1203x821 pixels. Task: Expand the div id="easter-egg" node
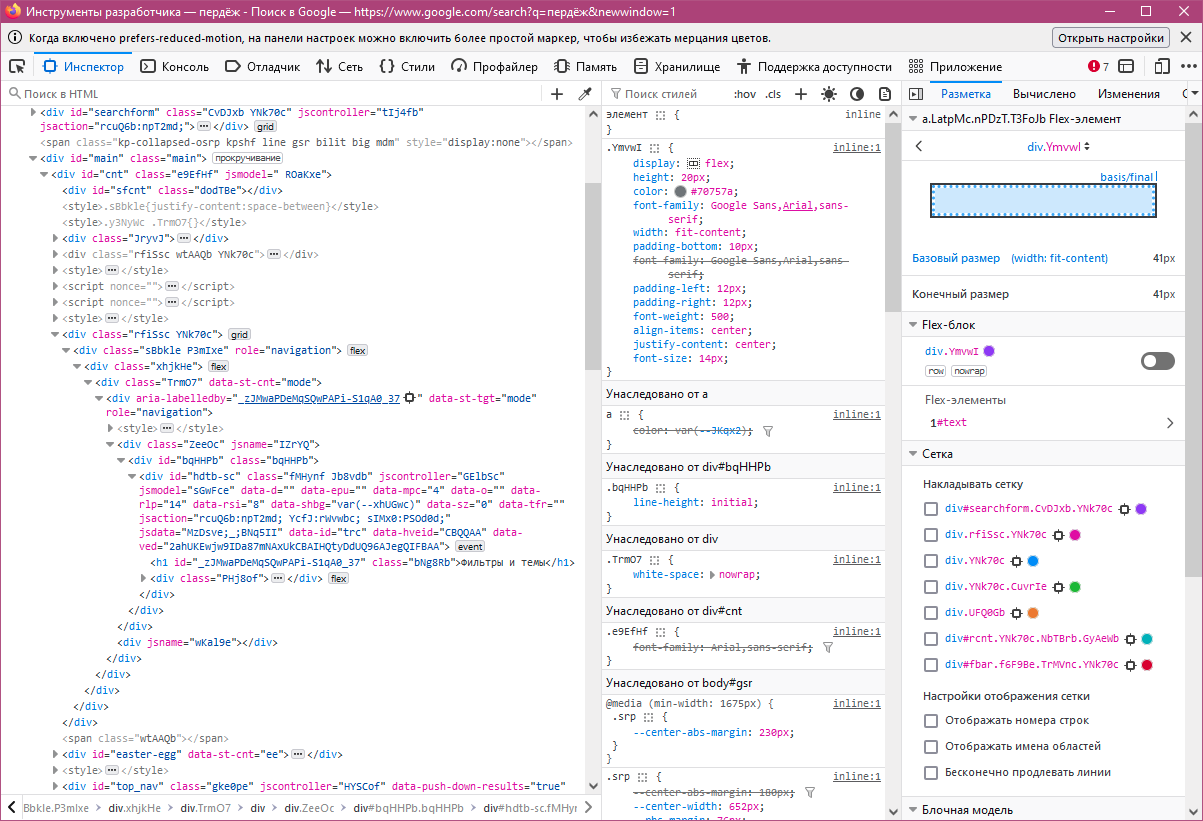55,755
